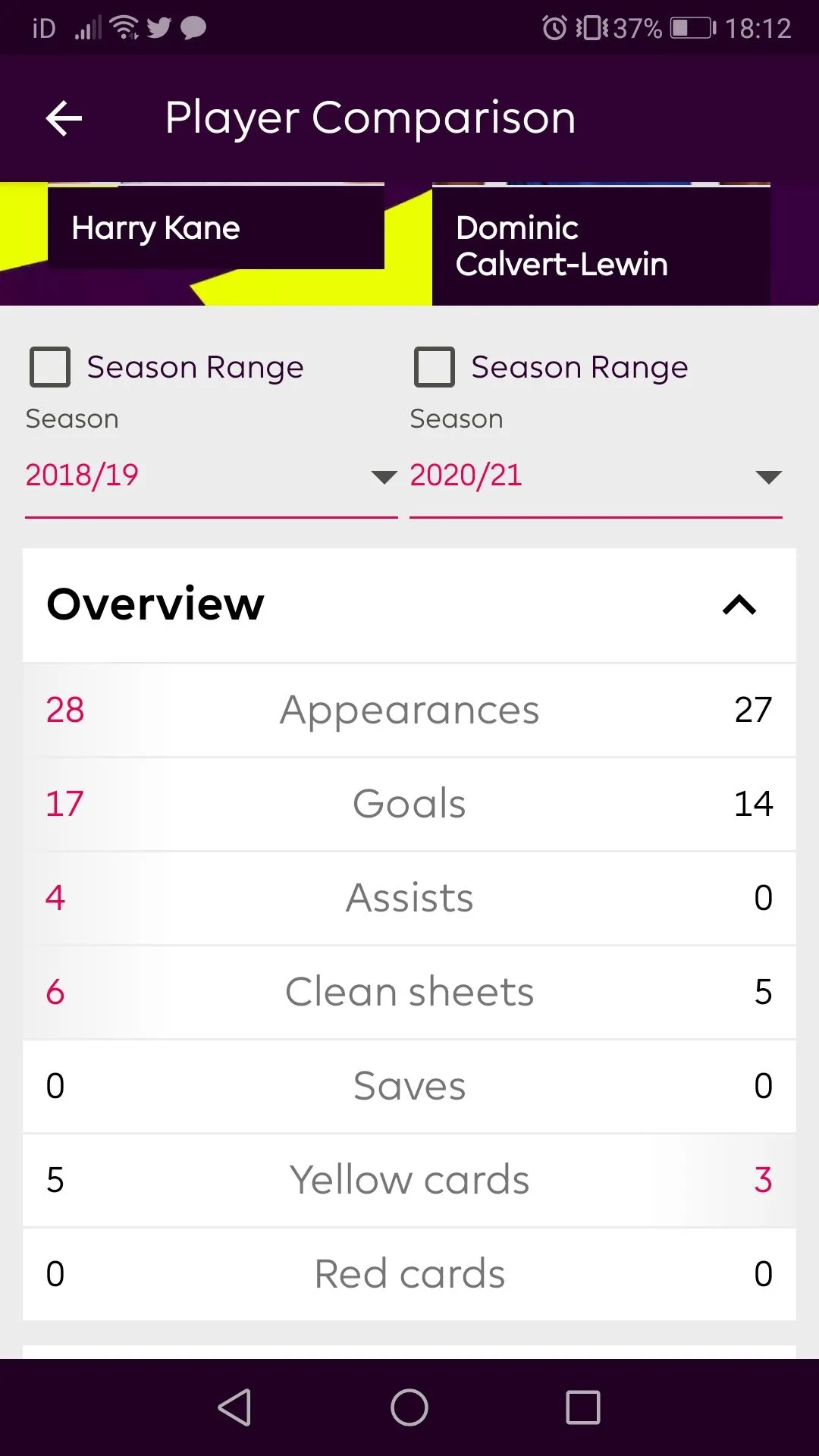Open the 2018/19 season dropdown

[x=211, y=476]
